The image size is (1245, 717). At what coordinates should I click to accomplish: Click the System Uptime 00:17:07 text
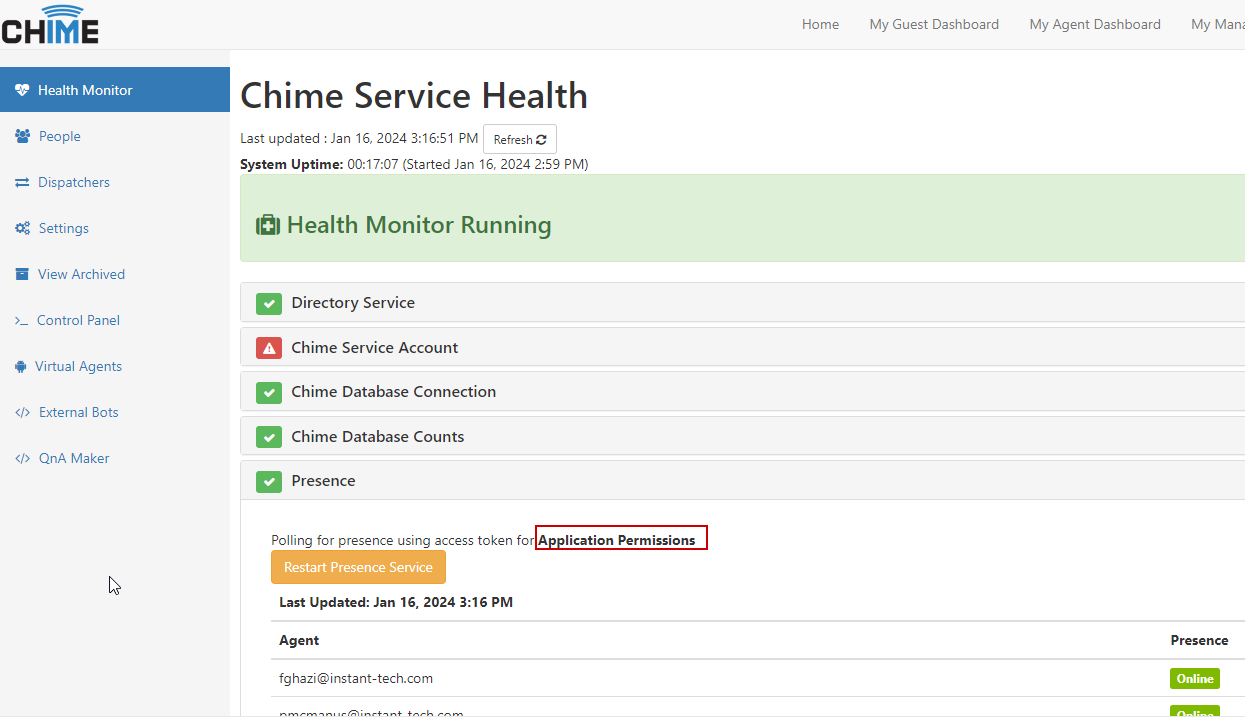point(414,164)
